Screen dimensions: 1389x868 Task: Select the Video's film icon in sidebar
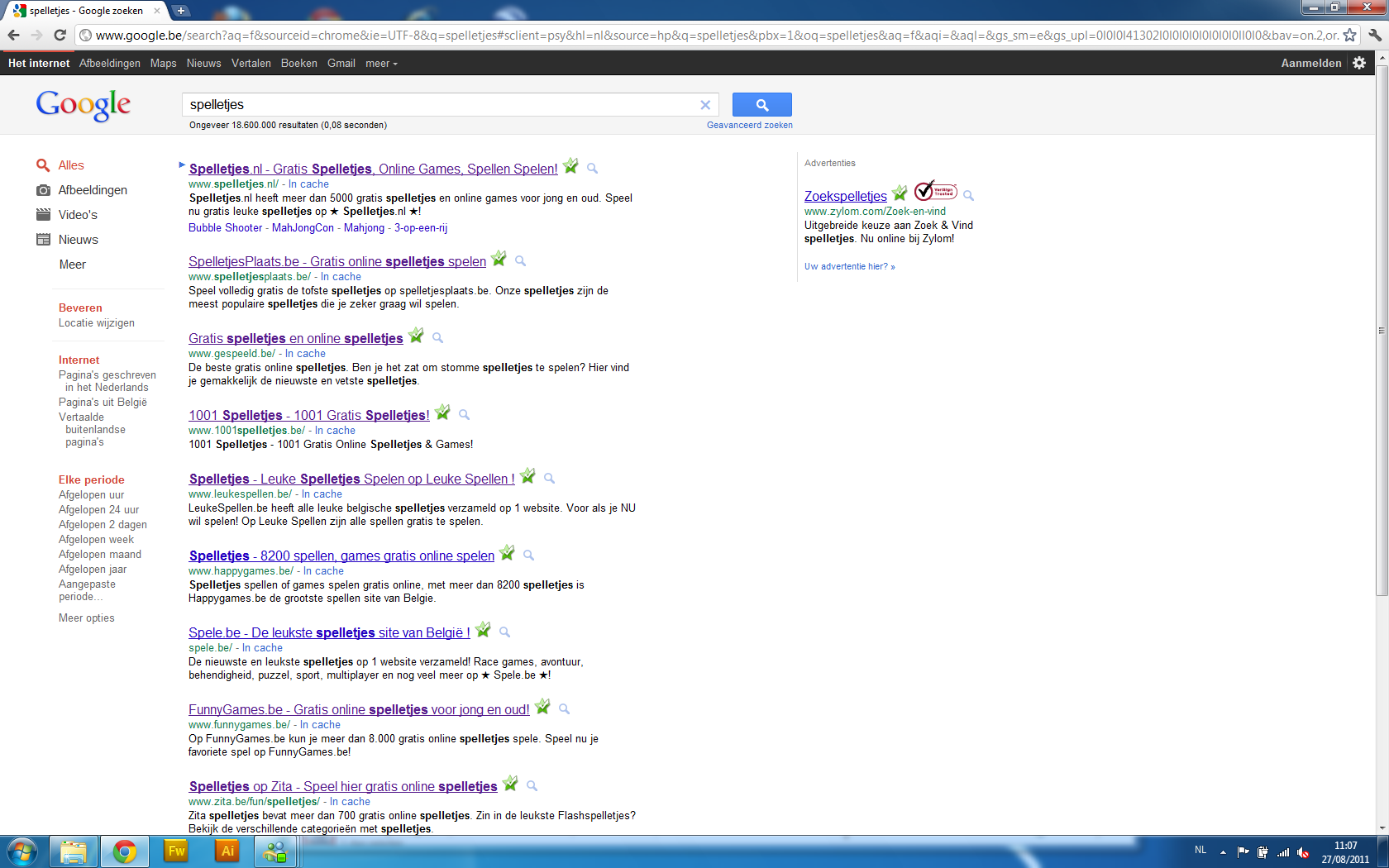point(44,215)
